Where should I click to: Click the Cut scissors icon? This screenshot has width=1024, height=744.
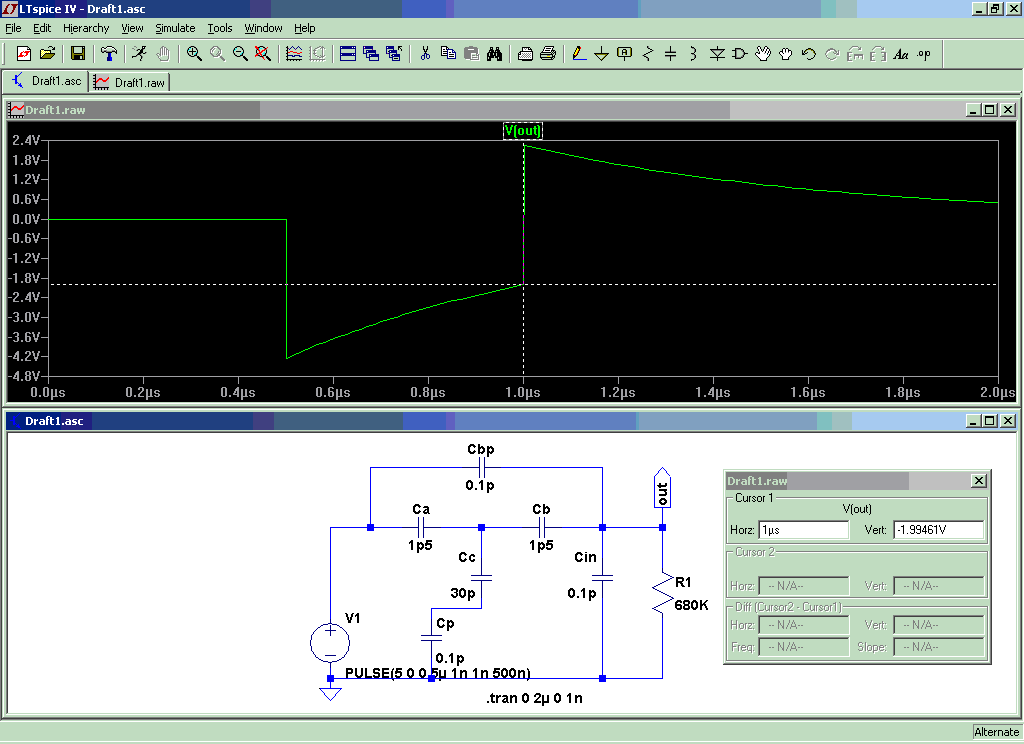(425, 54)
